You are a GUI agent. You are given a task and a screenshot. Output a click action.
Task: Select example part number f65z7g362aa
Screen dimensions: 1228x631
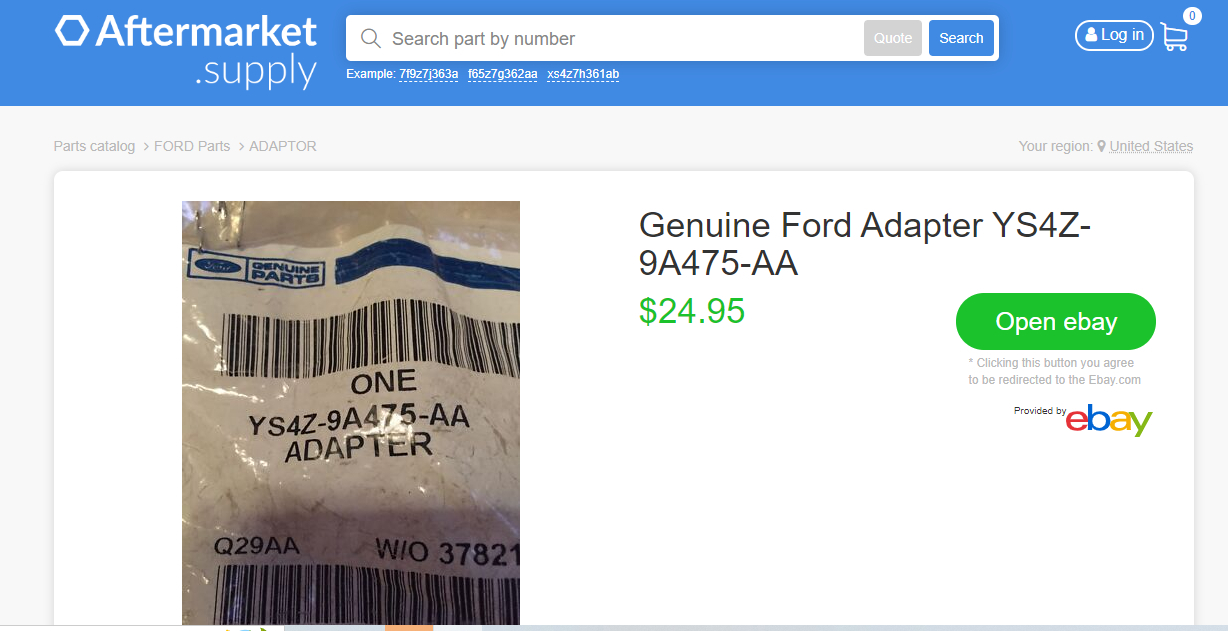[502, 74]
